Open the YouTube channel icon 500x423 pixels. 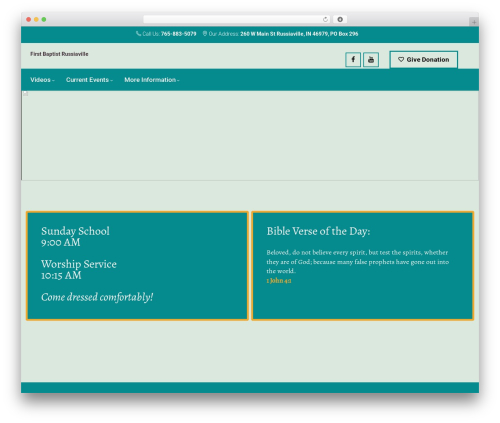[x=371, y=60]
